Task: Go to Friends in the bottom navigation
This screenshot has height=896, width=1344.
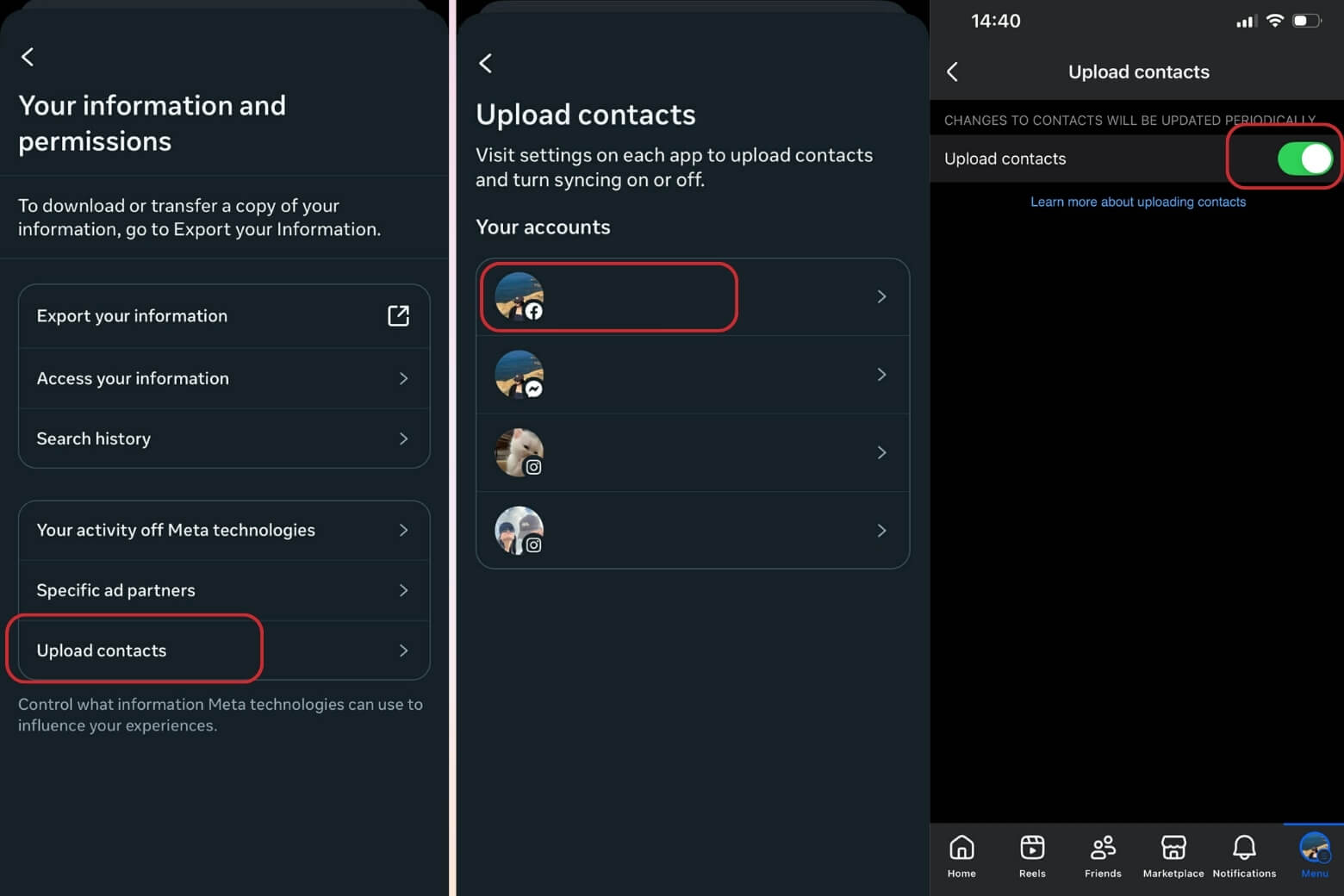Action: 1103,856
